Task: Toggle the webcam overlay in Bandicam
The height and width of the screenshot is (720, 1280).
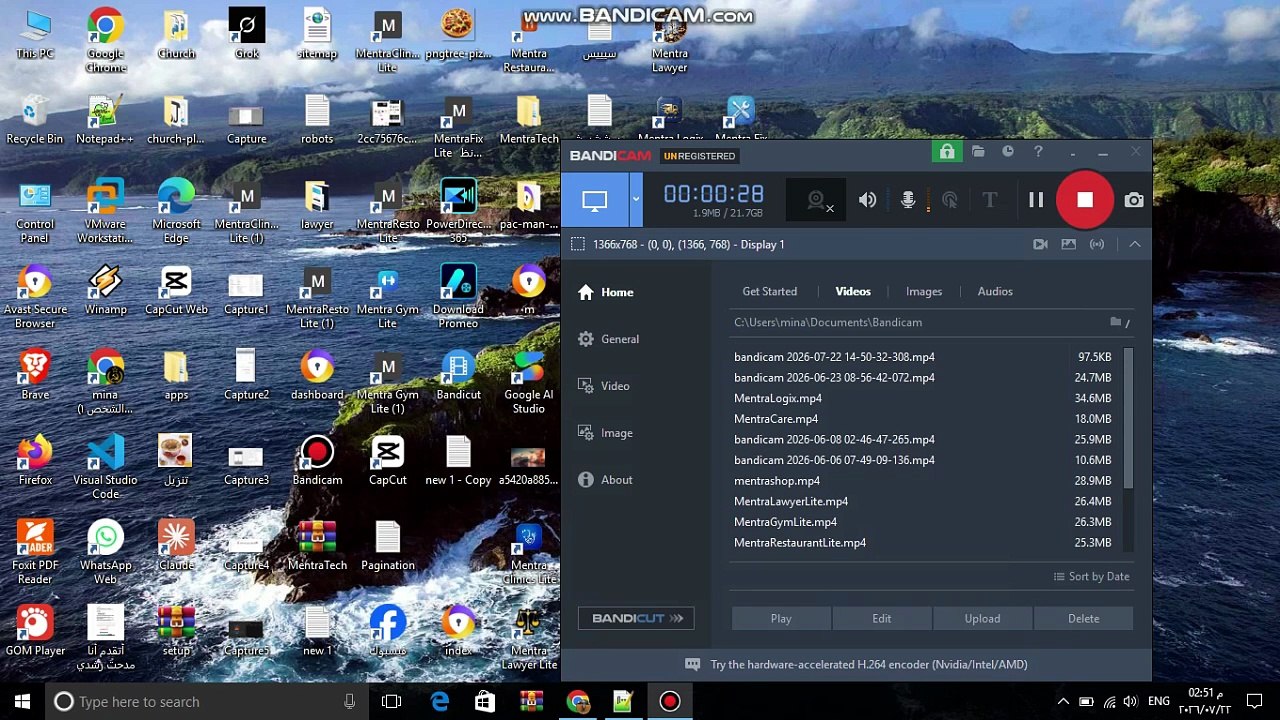Action: (817, 200)
